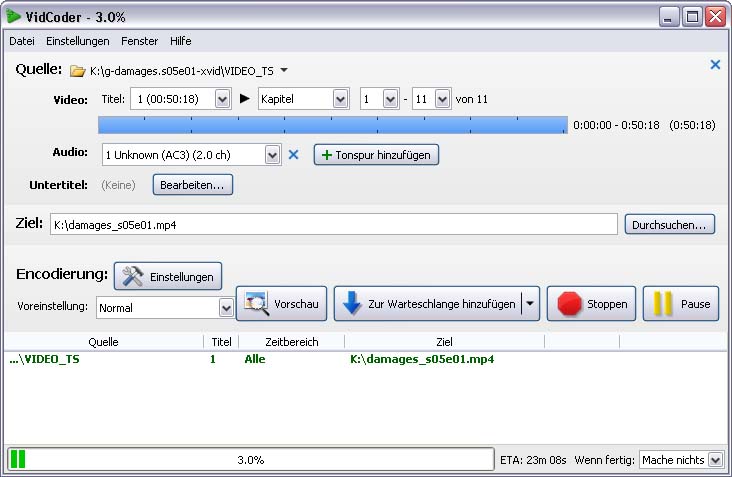This screenshot has width=732, height=477.
Task: Open the Wenn fertig dropdown
Action: click(682, 460)
